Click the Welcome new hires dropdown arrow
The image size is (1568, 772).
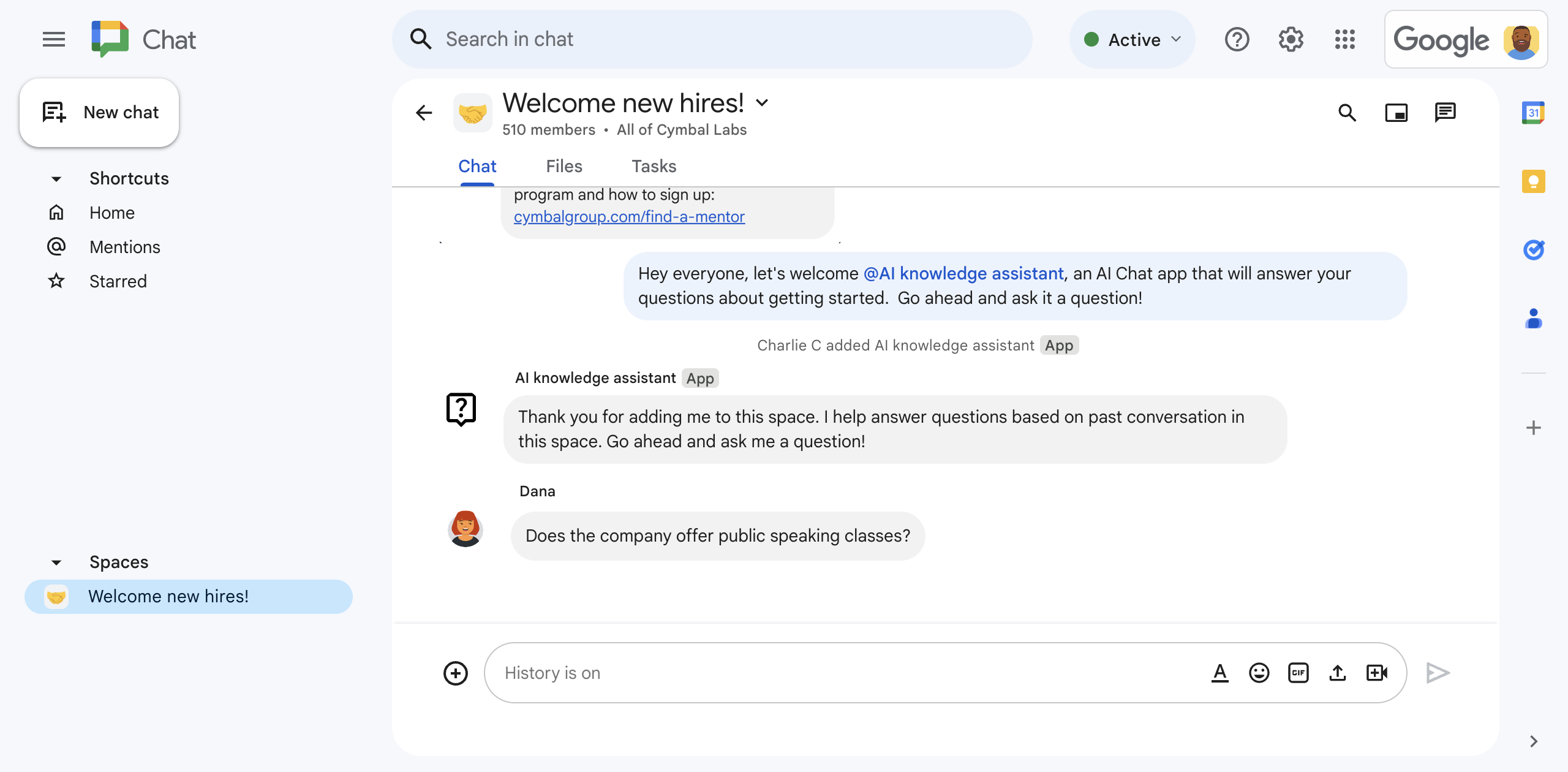pos(765,102)
